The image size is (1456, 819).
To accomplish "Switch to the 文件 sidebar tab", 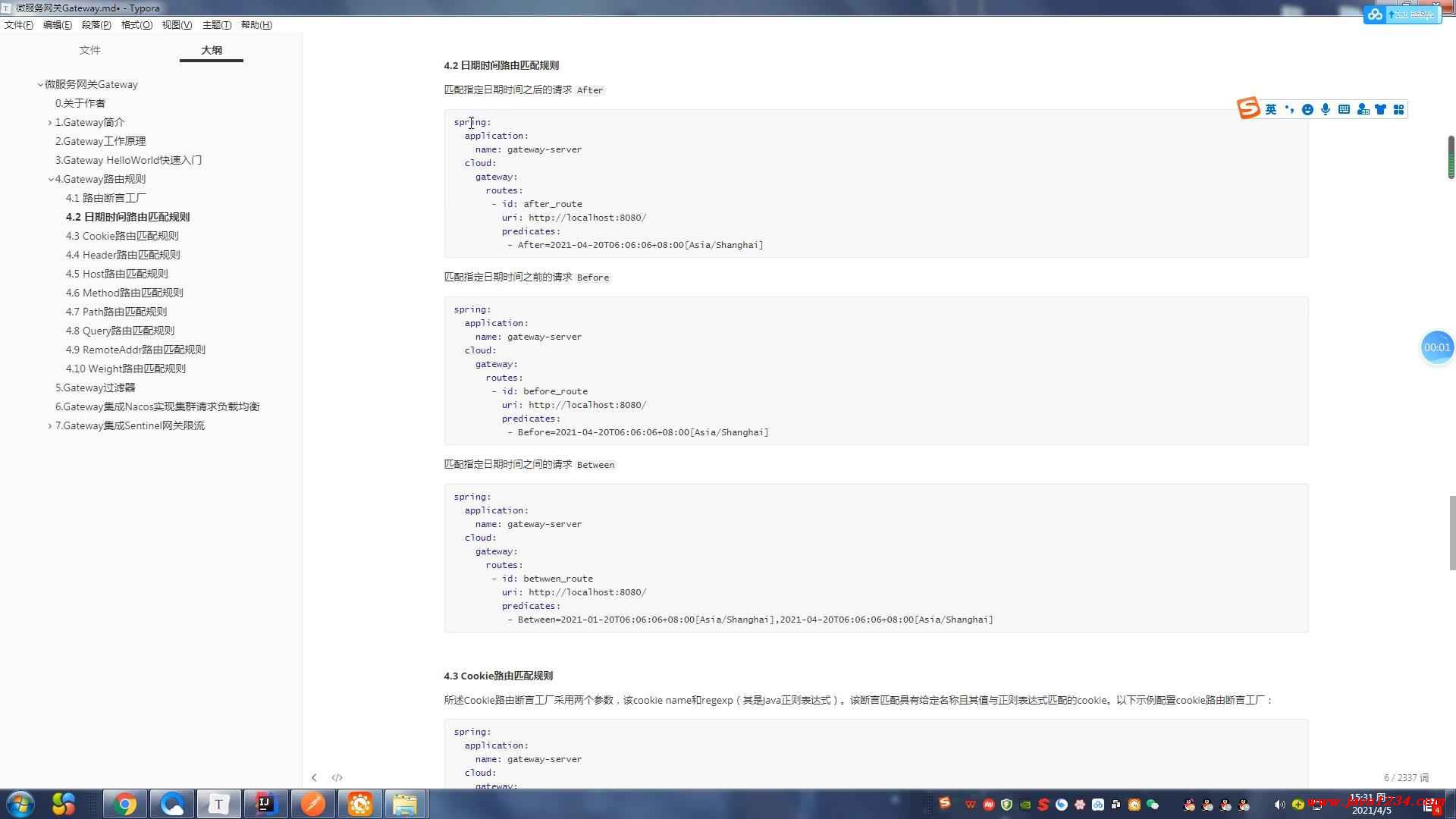I will click(89, 50).
